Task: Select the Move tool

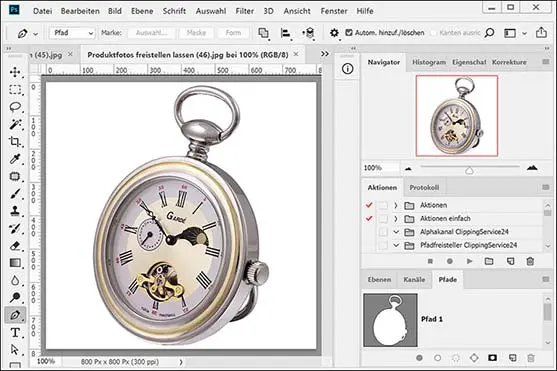Action: click(15, 72)
